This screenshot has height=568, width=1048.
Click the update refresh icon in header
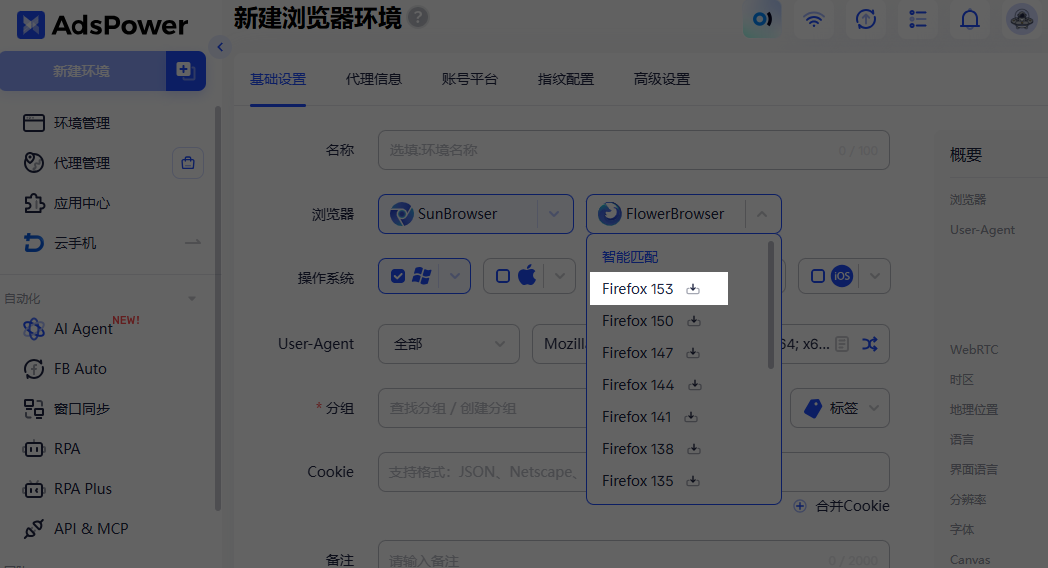pyautogui.click(x=866, y=19)
